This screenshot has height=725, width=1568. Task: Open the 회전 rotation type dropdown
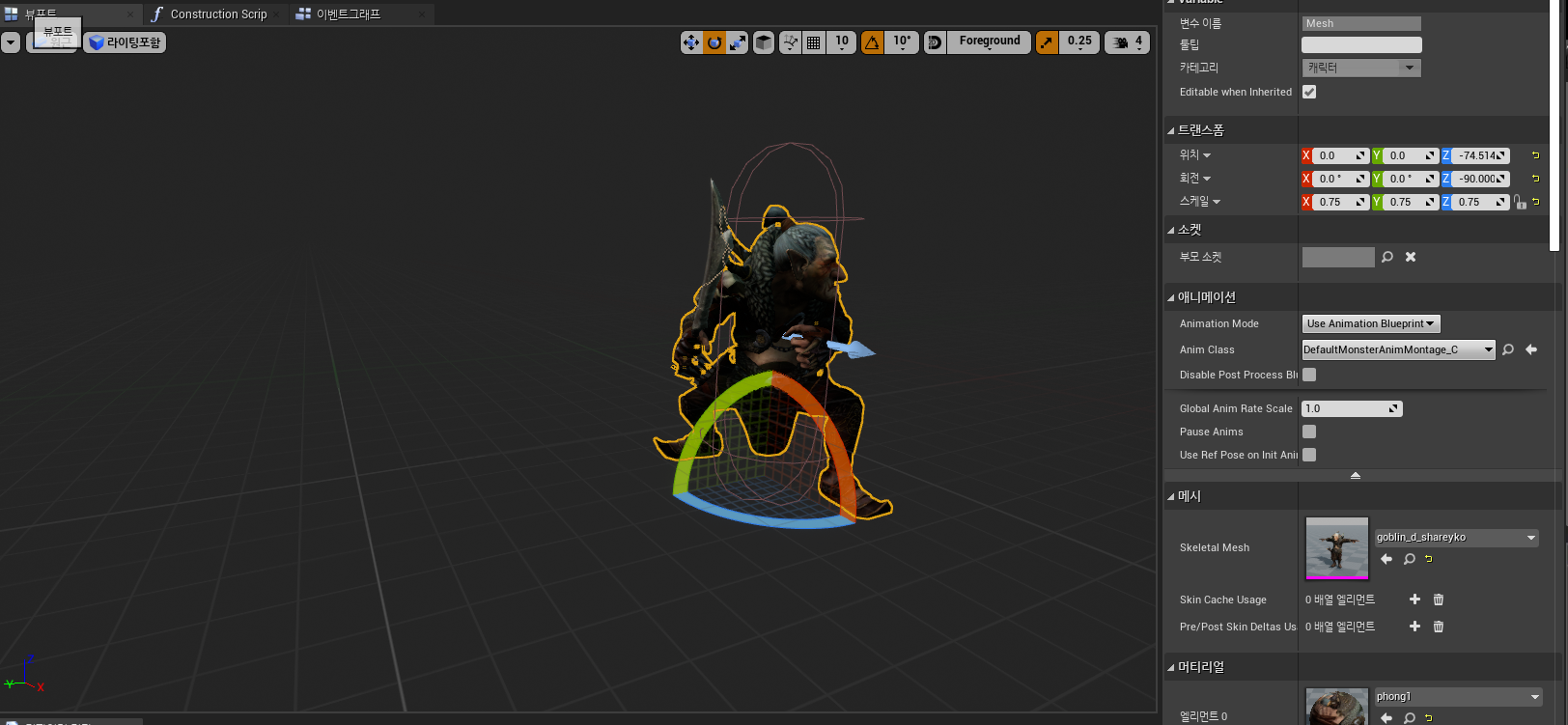[x=1195, y=179]
